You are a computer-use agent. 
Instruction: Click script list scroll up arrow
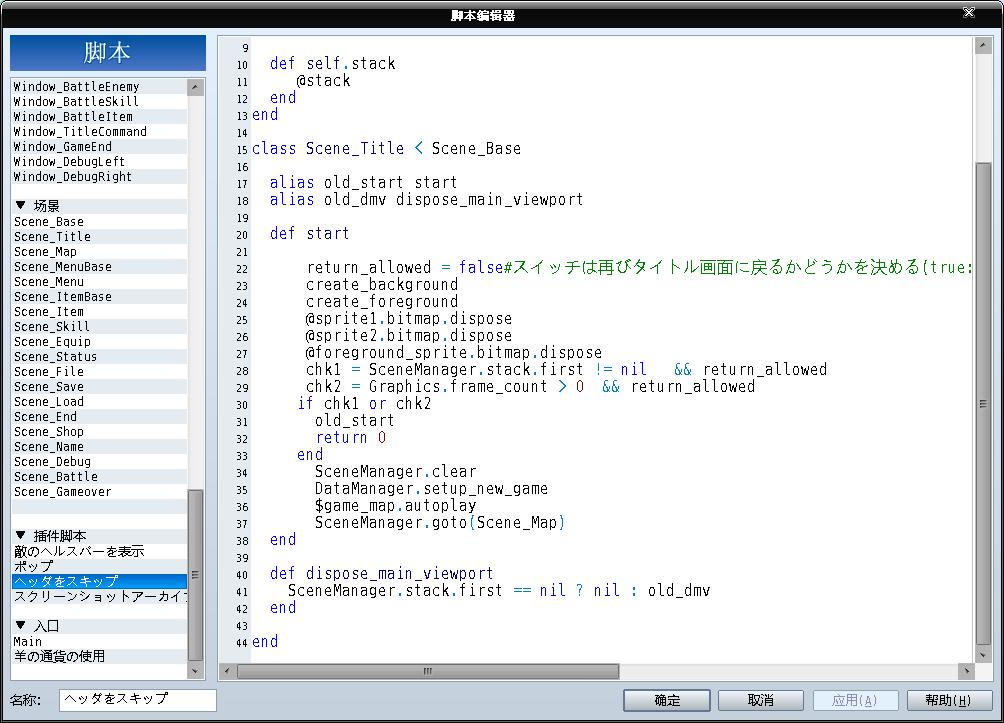(x=195, y=86)
